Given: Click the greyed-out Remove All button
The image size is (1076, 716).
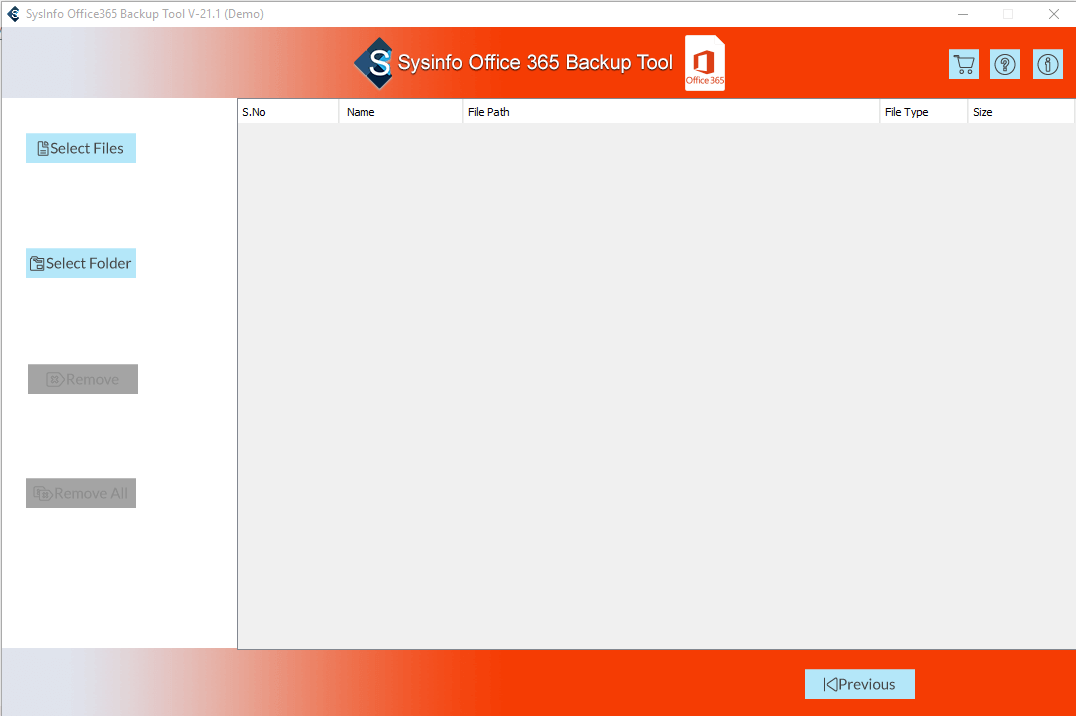Looking at the screenshot, I should pos(81,493).
